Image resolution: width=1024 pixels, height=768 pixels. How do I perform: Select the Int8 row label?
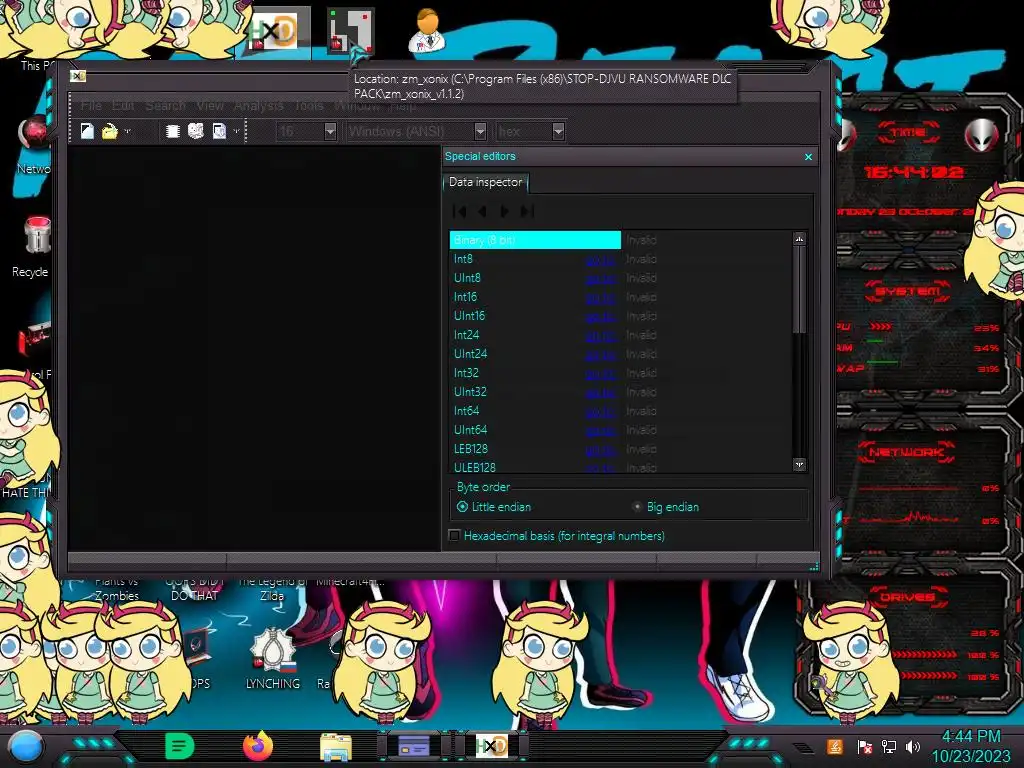tap(463, 259)
